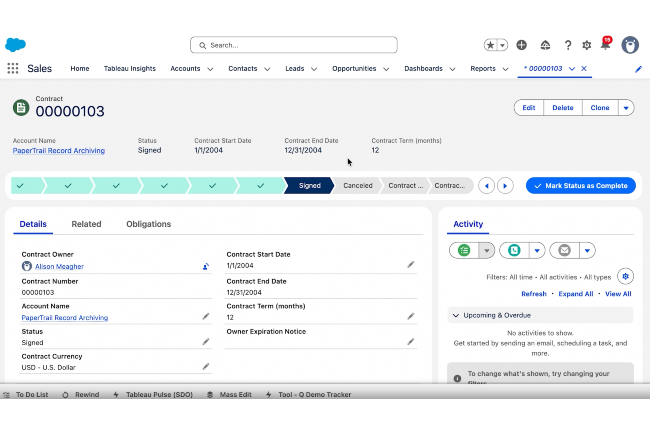Open the Contacts tab
Image resolution: width=650 pixels, height=433 pixels.
tap(243, 68)
